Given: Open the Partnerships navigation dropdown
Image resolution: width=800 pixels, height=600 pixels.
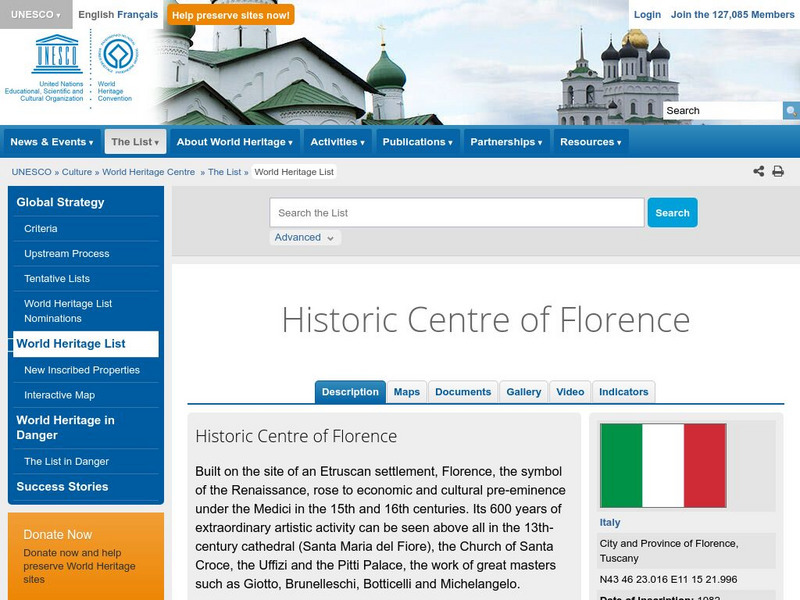Looking at the screenshot, I should (506, 141).
